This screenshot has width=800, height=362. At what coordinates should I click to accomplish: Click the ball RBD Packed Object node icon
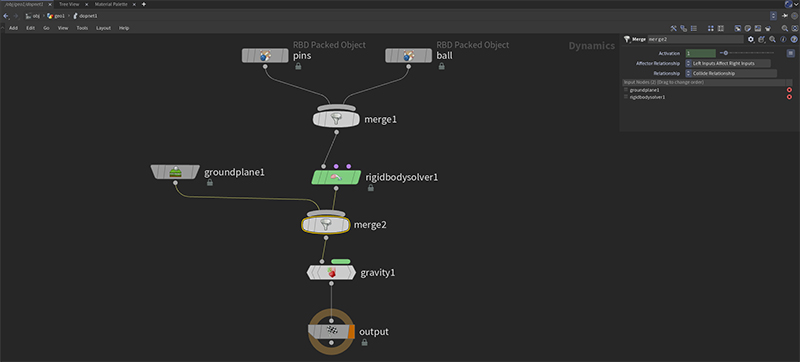pos(408,56)
